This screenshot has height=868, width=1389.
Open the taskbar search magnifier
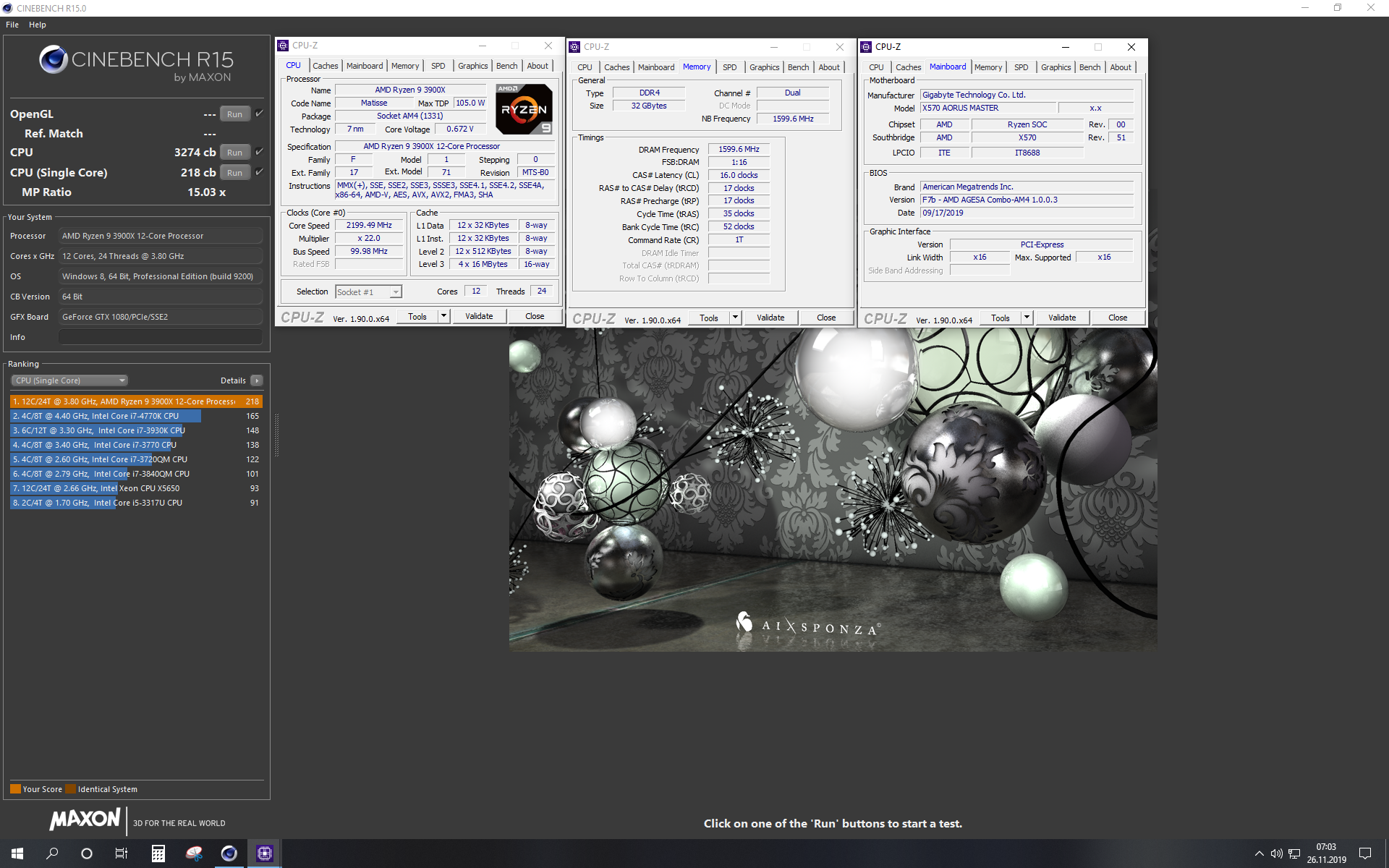(x=52, y=854)
